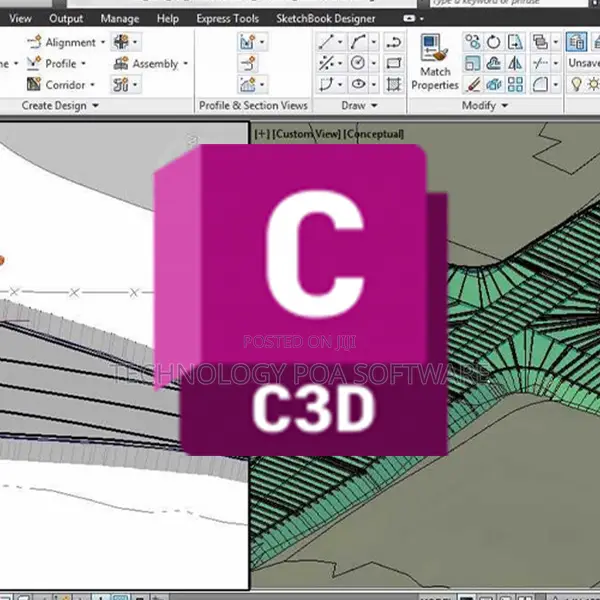This screenshot has width=600, height=600.
Task: Expand the Corridor dropdown arrow
Action: click(93, 85)
